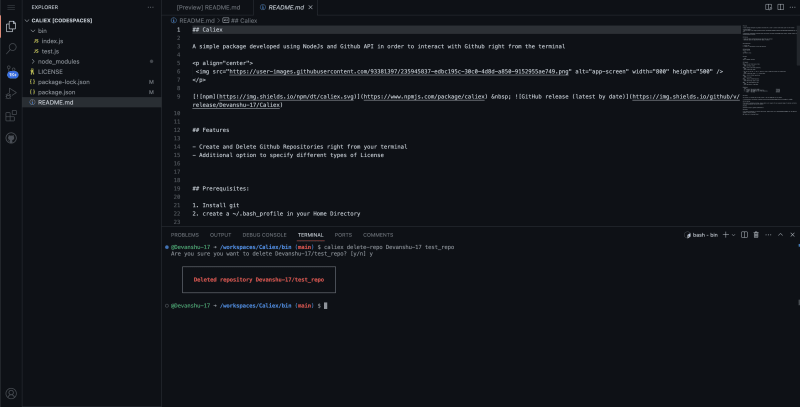
Task: Switch to the PORTS panel tab
Action: pyautogui.click(x=343, y=235)
